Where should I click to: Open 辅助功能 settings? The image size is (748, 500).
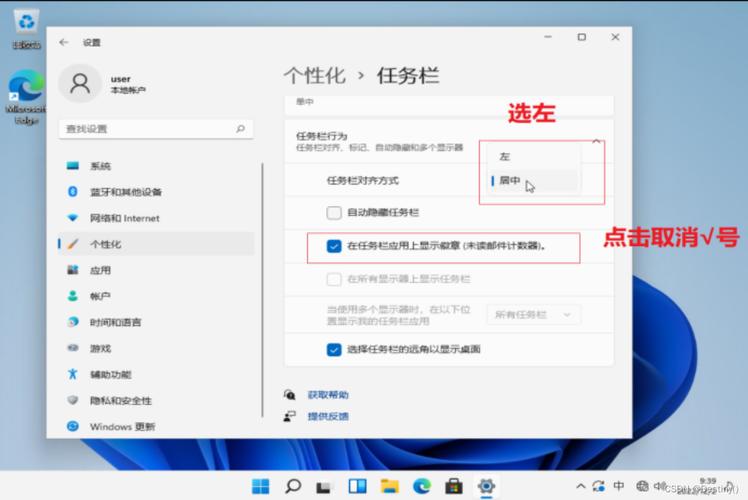point(156,374)
